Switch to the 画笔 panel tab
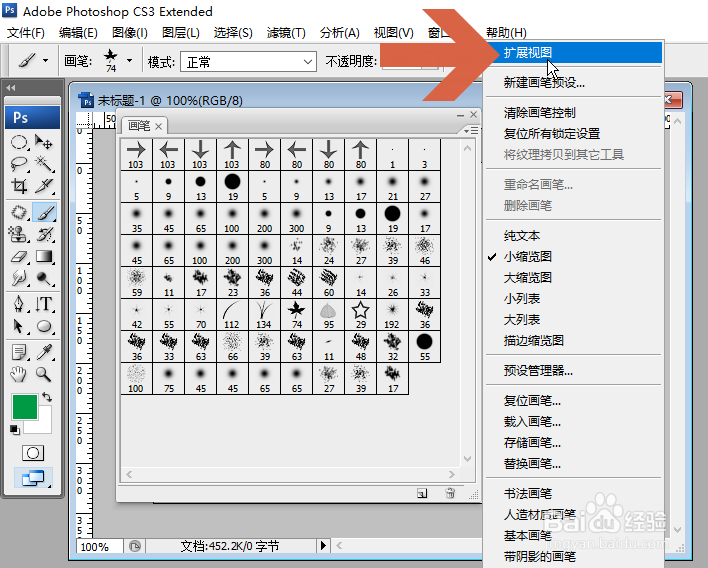 (x=139, y=126)
